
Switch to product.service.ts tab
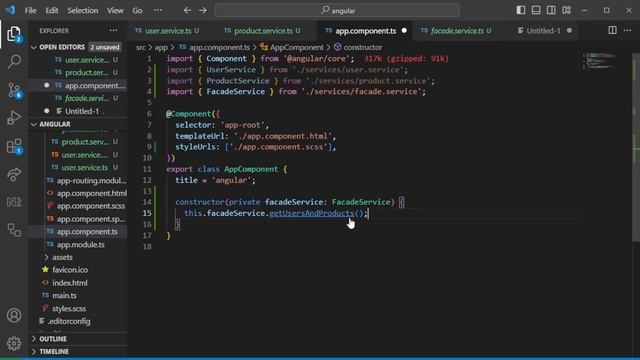click(263, 31)
